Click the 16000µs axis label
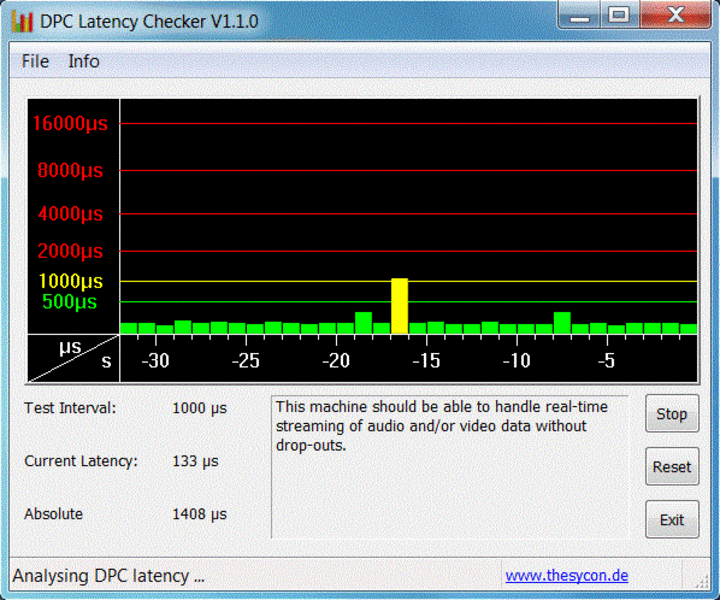Image resolution: width=720 pixels, height=600 pixels. pos(70,123)
